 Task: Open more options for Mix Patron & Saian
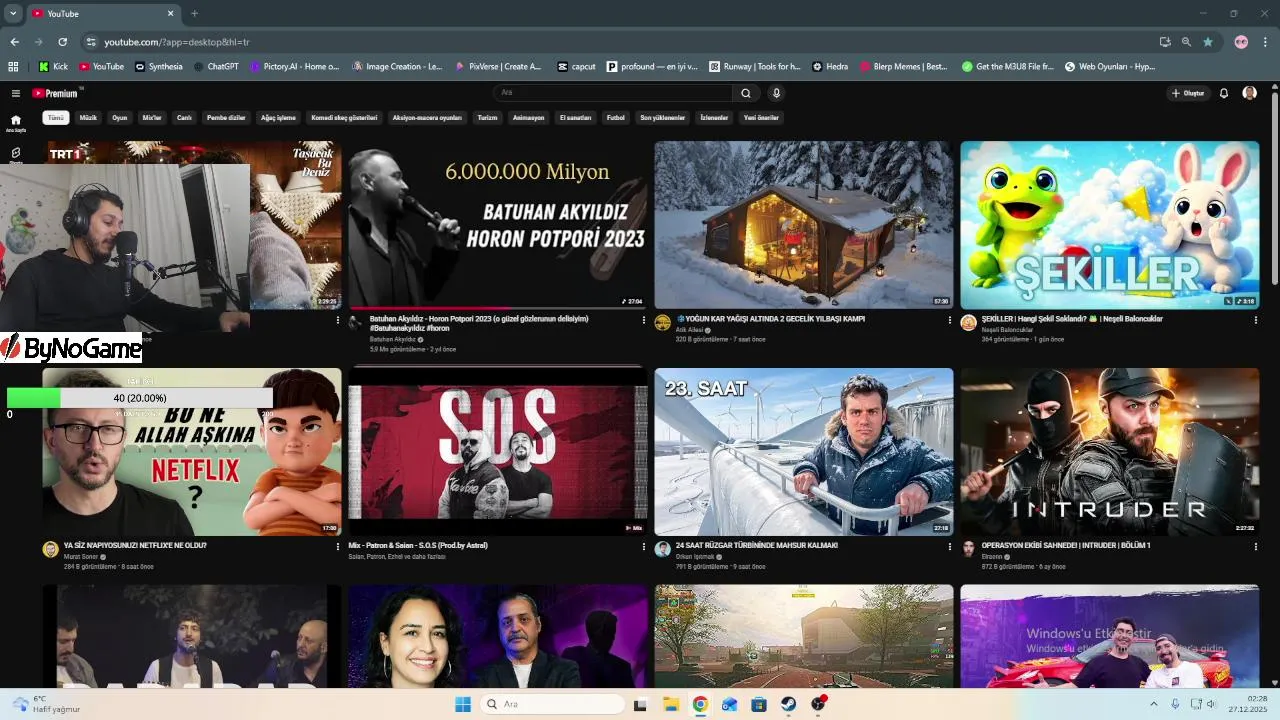[x=643, y=547]
